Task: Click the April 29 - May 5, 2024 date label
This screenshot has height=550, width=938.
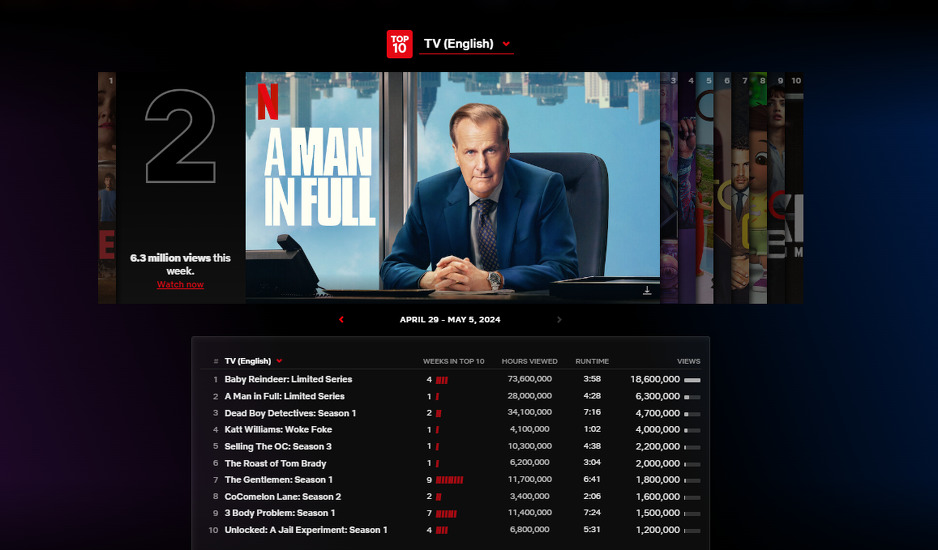Action: point(450,320)
